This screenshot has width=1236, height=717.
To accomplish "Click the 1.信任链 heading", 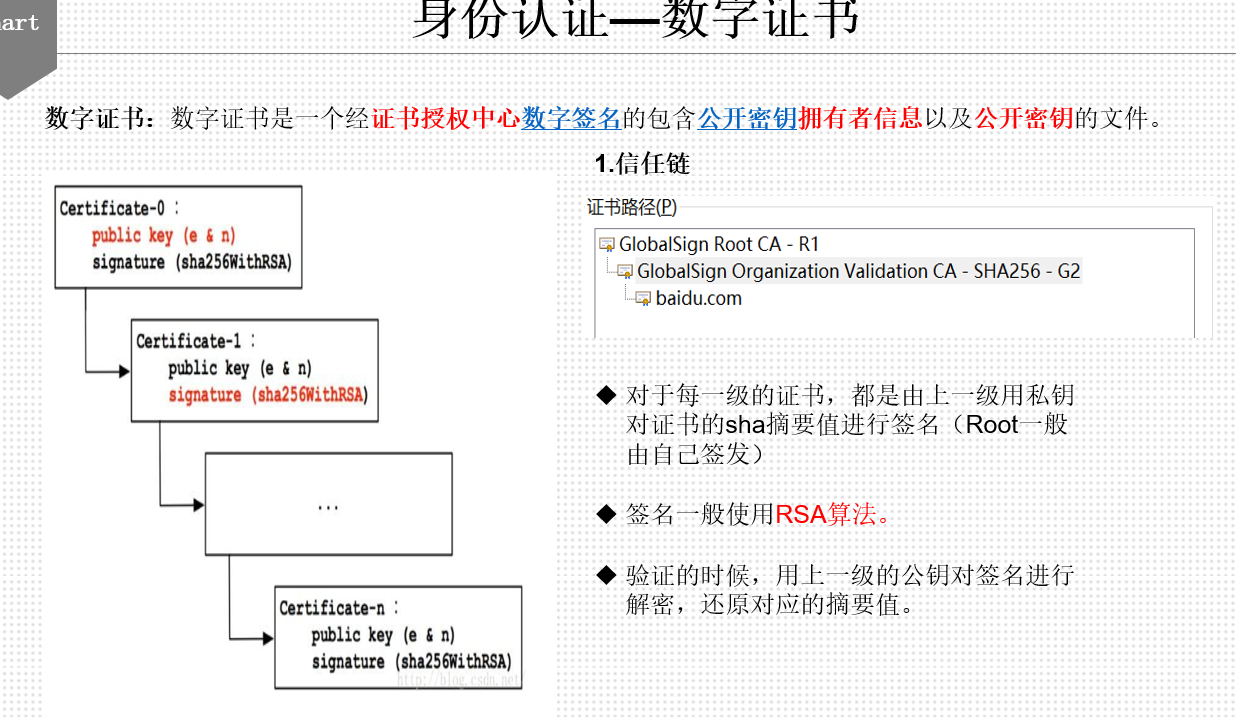I will coord(642,164).
